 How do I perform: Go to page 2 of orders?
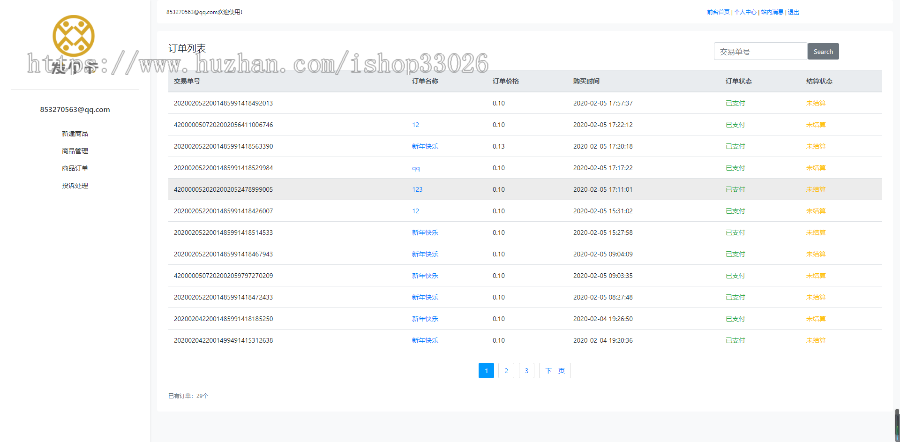click(x=506, y=370)
